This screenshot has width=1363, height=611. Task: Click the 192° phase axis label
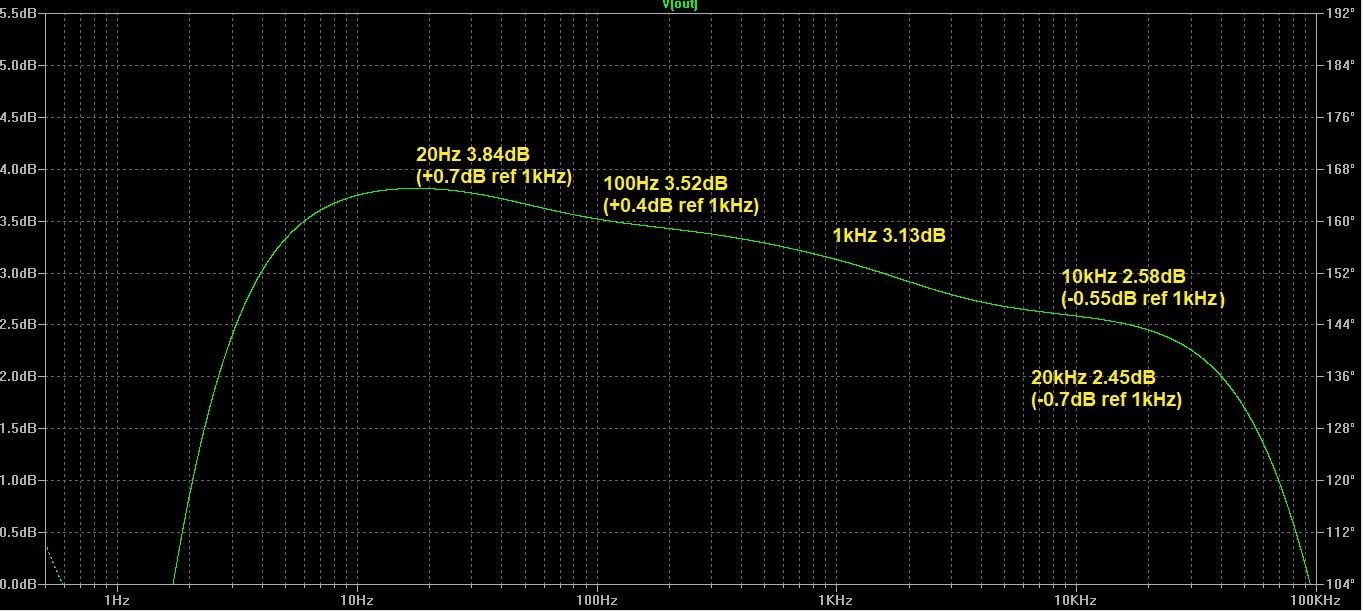click(1340, 14)
